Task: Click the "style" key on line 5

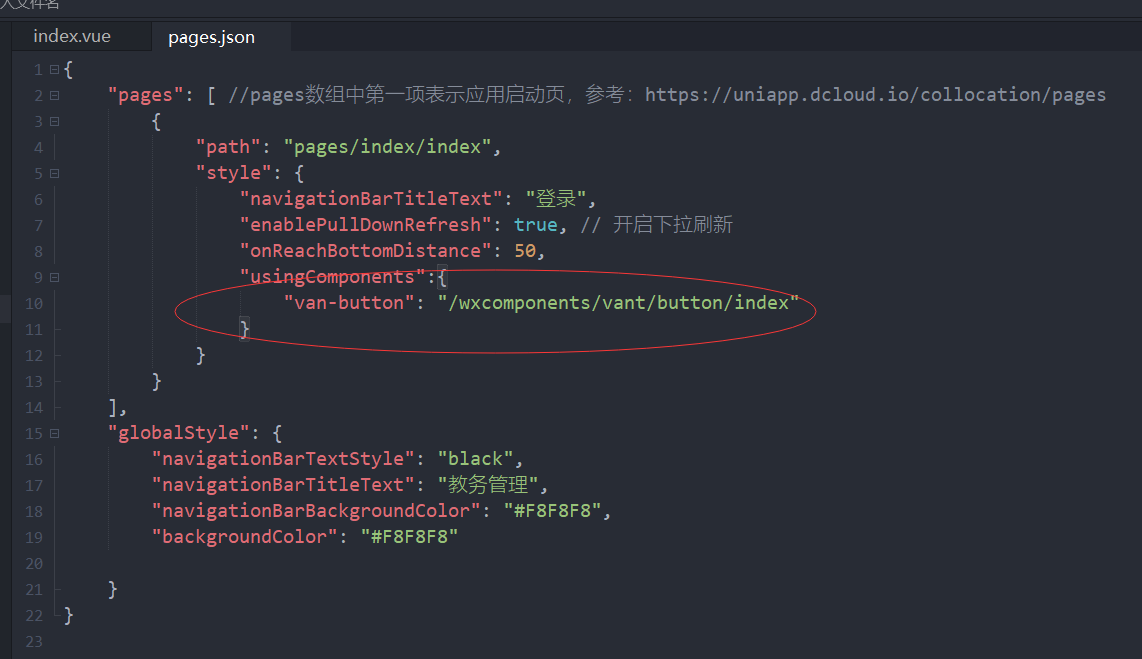Action: pos(234,173)
